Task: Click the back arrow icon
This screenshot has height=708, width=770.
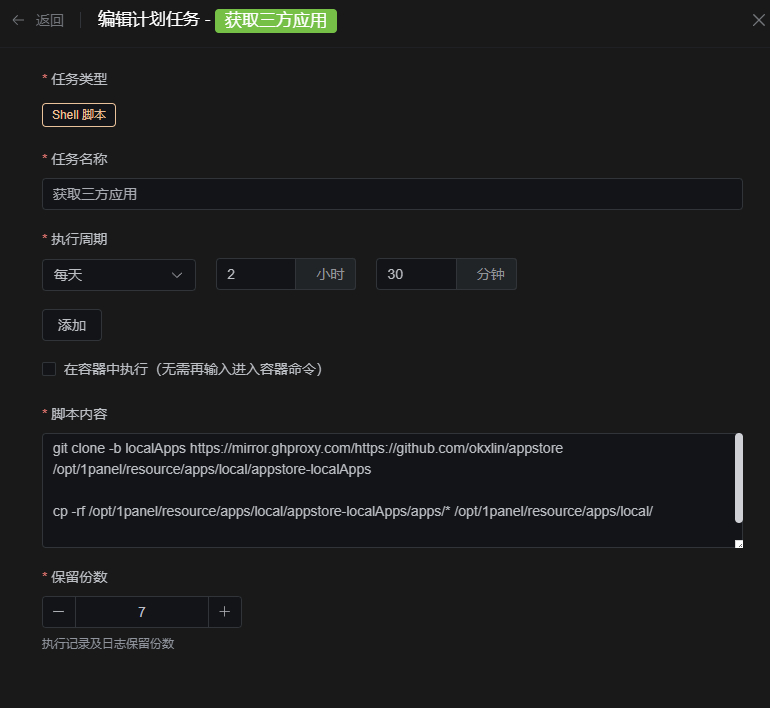Action: [x=18, y=20]
